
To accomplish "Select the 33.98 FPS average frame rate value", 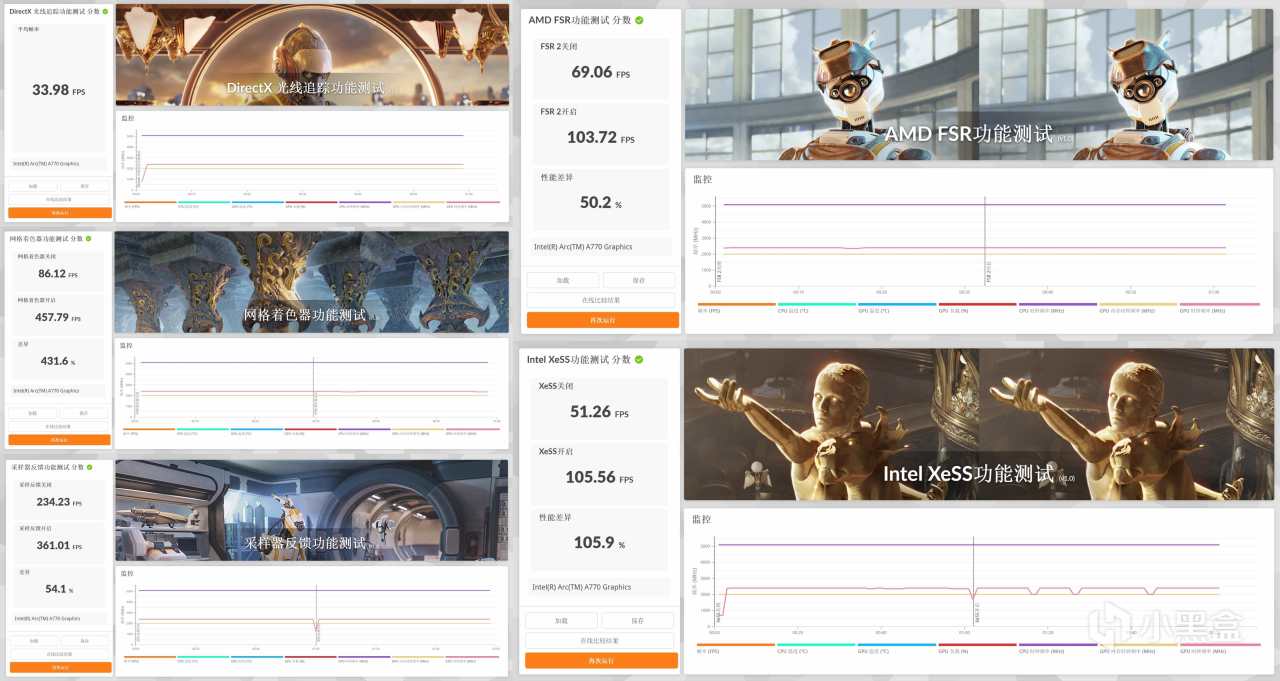I will (59, 90).
